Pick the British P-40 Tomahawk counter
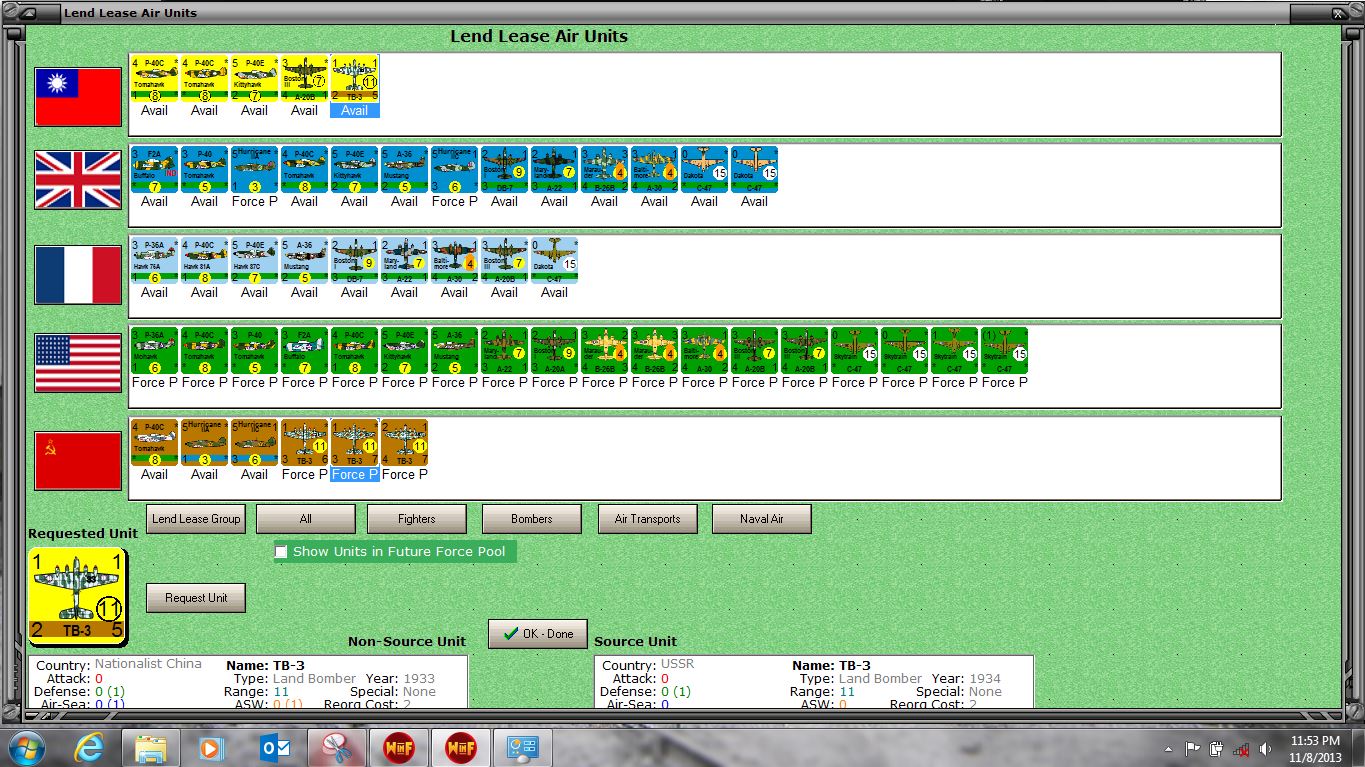 tap(204, 170)
